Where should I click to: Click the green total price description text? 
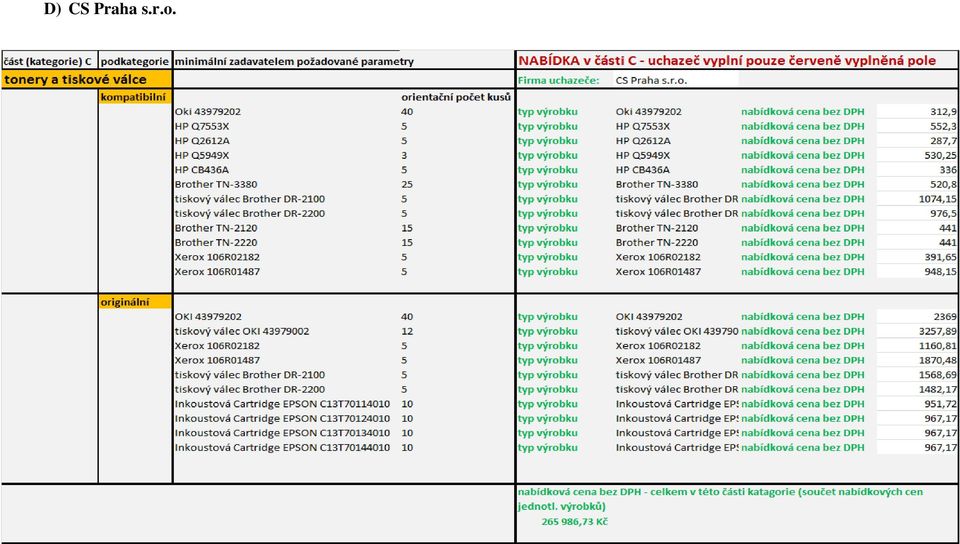(x=720, y=499)
